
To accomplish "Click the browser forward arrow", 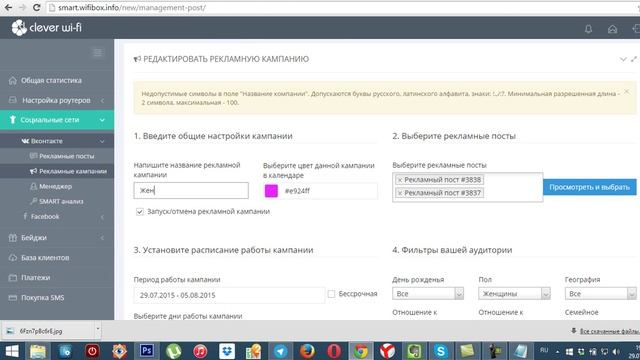I will click(x=22, y=7).
